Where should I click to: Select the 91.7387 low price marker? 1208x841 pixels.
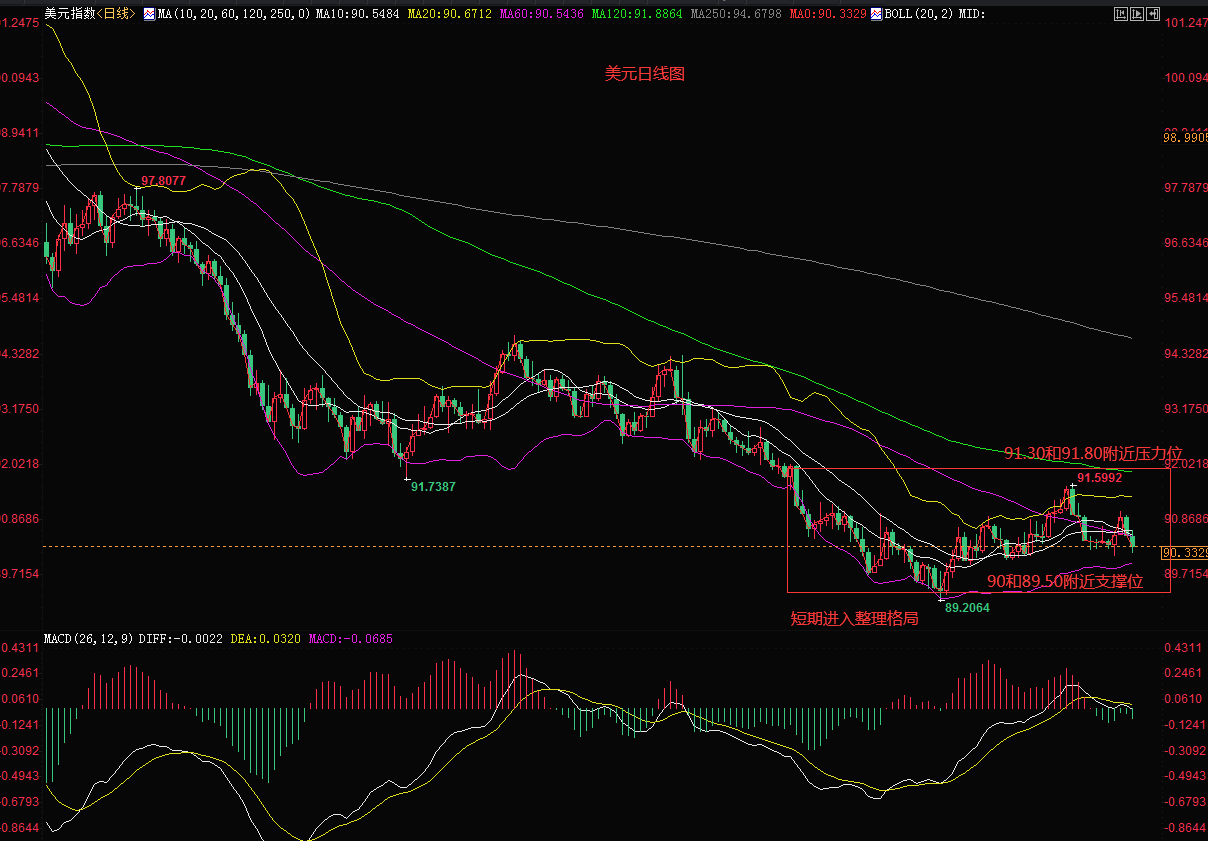(433, 486)
